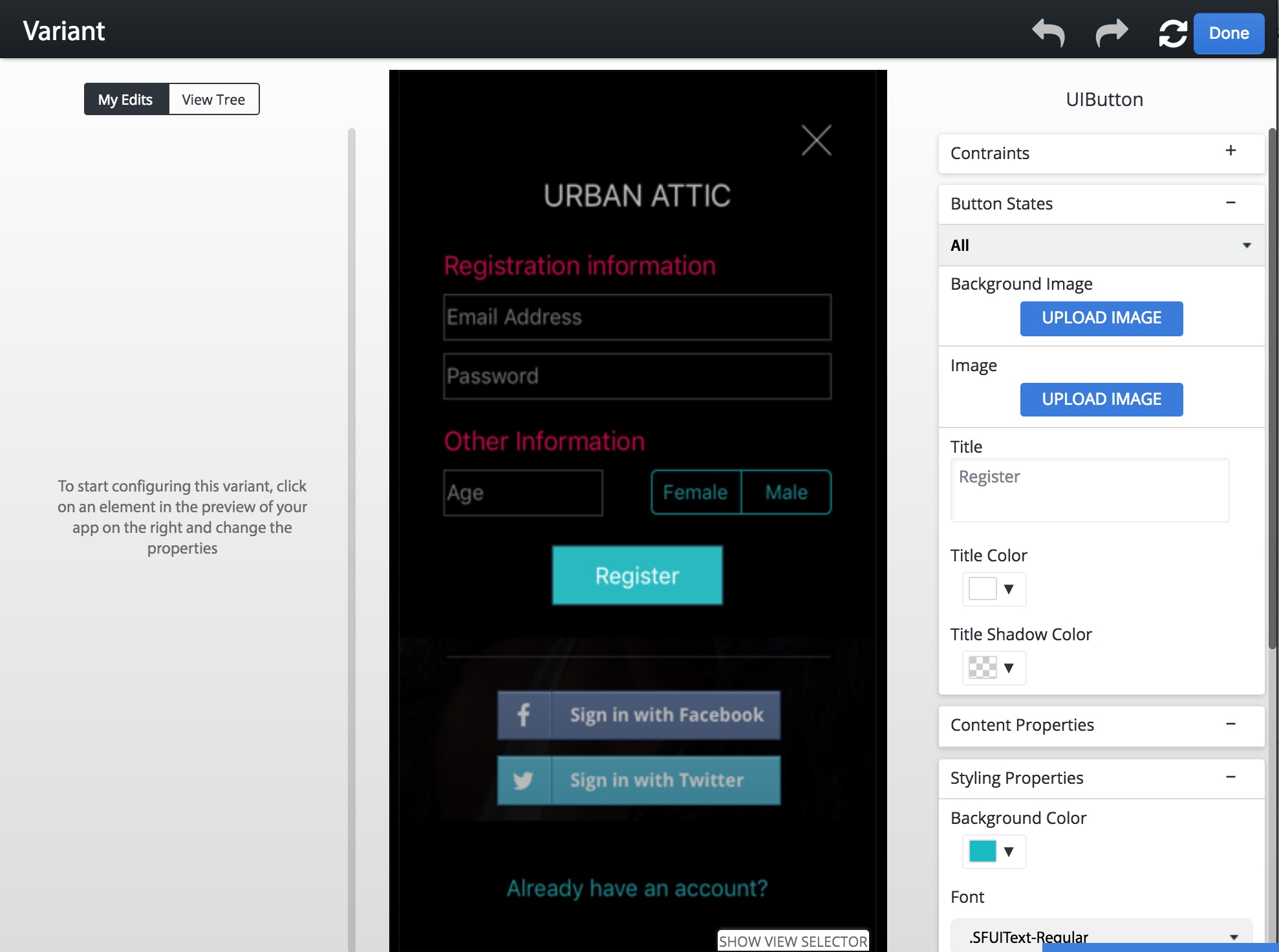Toggle the Styling Properties section collapse
The image size is (1279, 952).
(1232, 776)
